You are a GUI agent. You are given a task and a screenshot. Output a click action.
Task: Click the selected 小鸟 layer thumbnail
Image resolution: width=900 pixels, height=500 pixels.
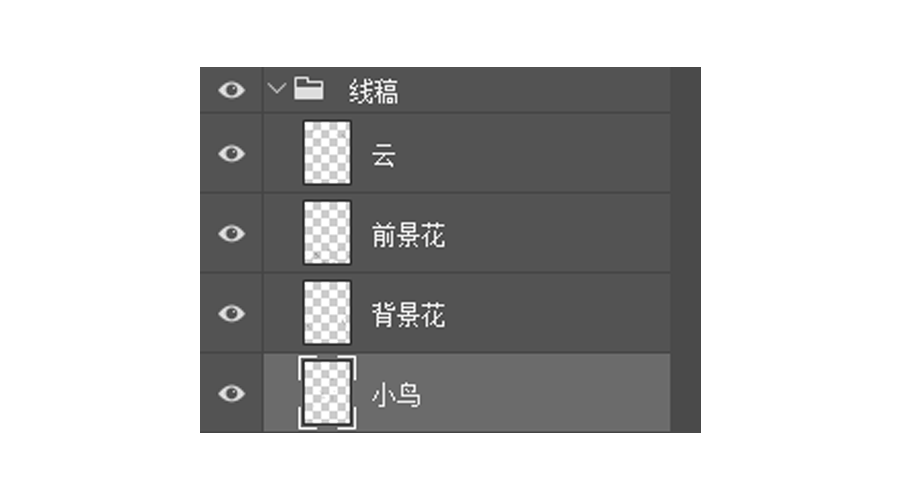click(327, 394)
